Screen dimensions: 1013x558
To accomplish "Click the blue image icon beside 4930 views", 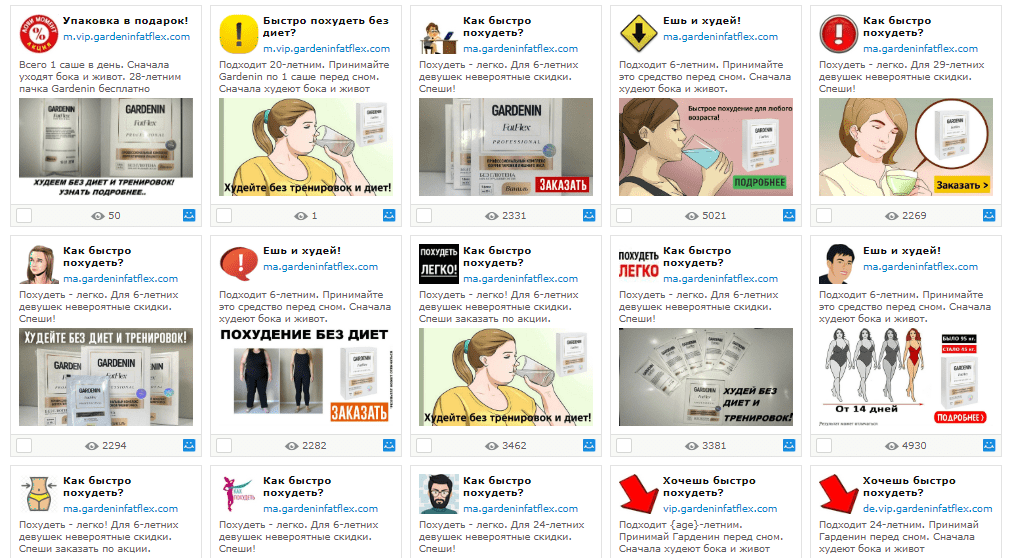I will [988, 445].
